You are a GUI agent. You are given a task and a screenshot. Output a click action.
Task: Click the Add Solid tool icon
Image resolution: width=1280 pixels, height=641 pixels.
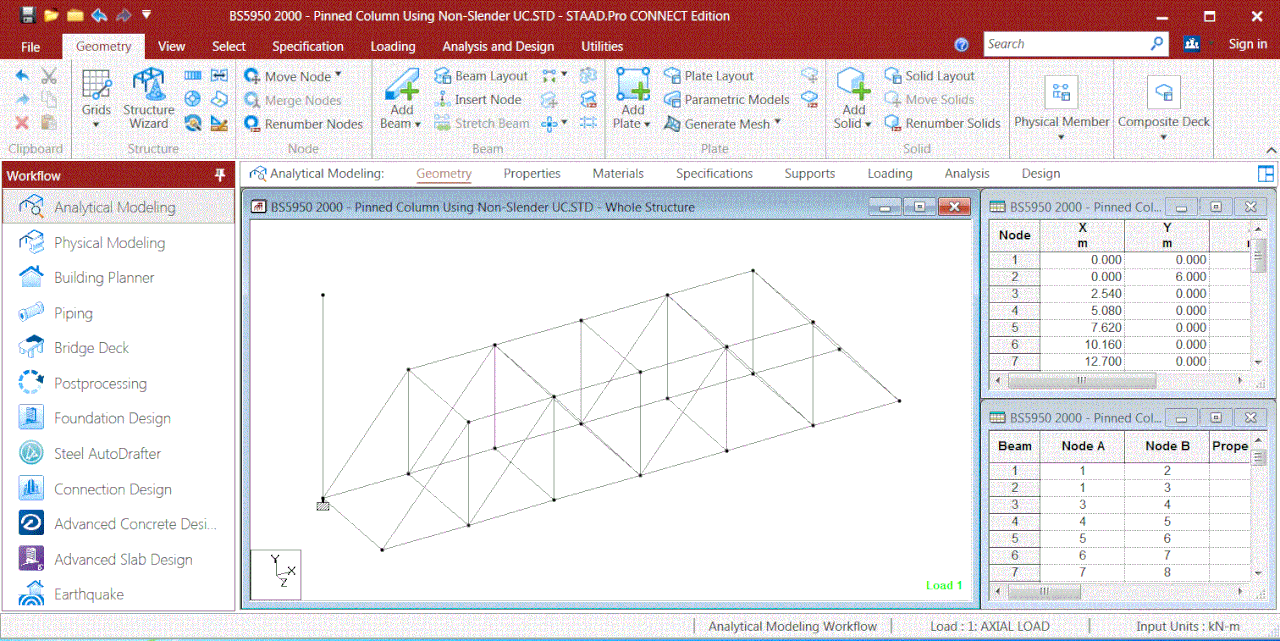tap(853, 86)
